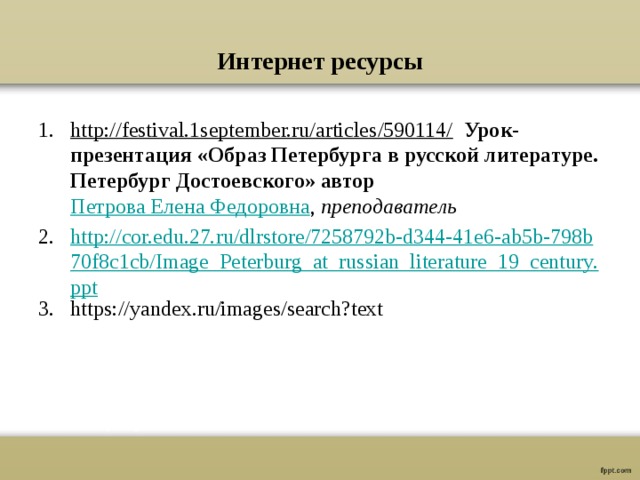Screen dimensions: 640x480
Task: Click the bold text Петербург Достоевского» автор
Action: pyautogui.click(x=222, y=182)
